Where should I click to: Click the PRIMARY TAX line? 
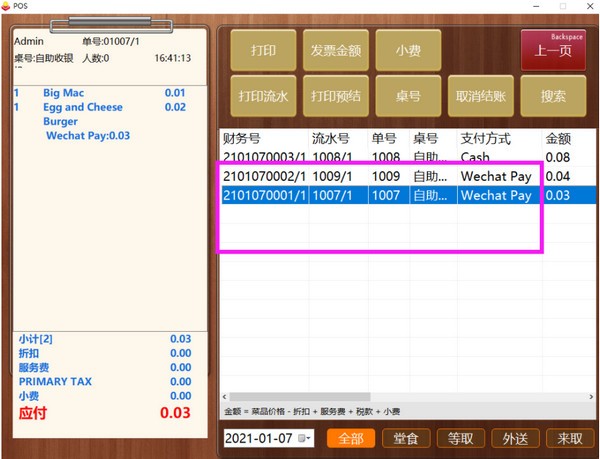click(x=105, y=382)
